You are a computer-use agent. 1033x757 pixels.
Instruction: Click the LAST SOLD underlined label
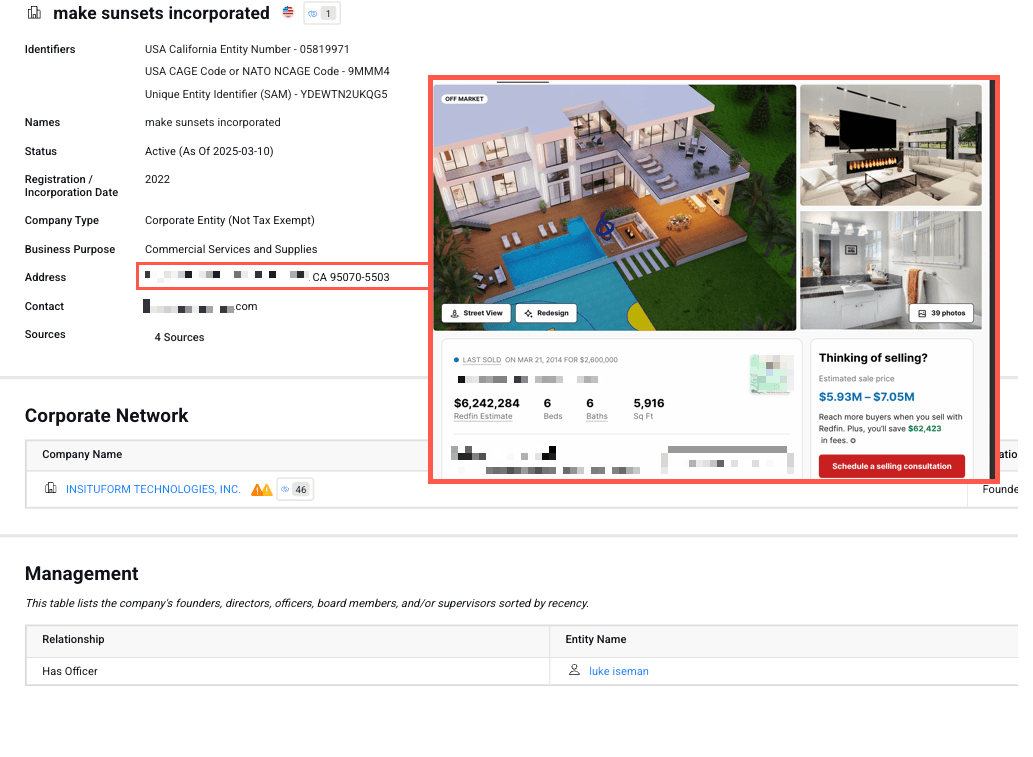[480, 360]
